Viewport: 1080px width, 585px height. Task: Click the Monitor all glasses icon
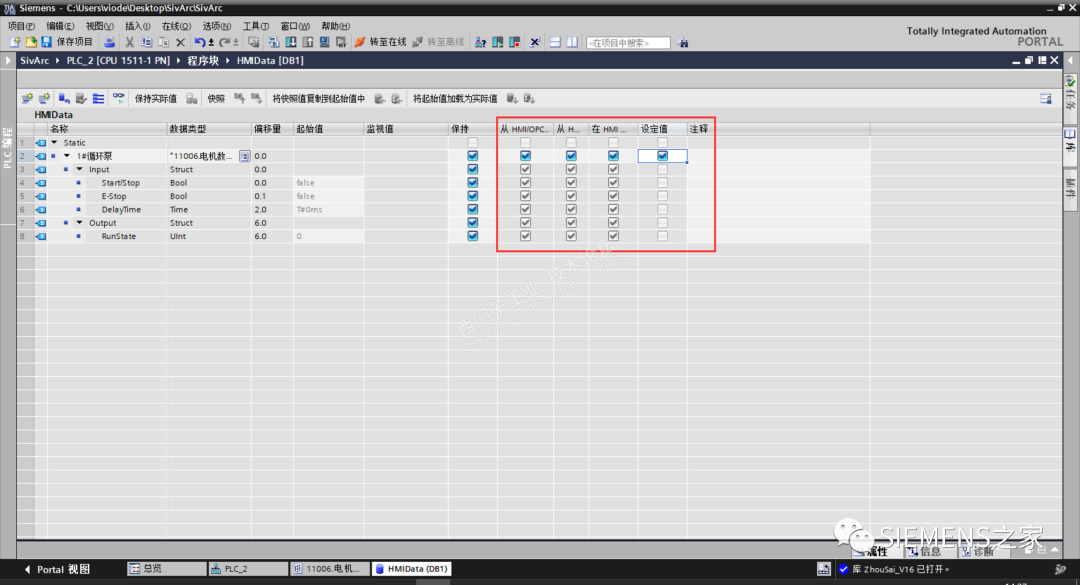click(x=118, y=98)
